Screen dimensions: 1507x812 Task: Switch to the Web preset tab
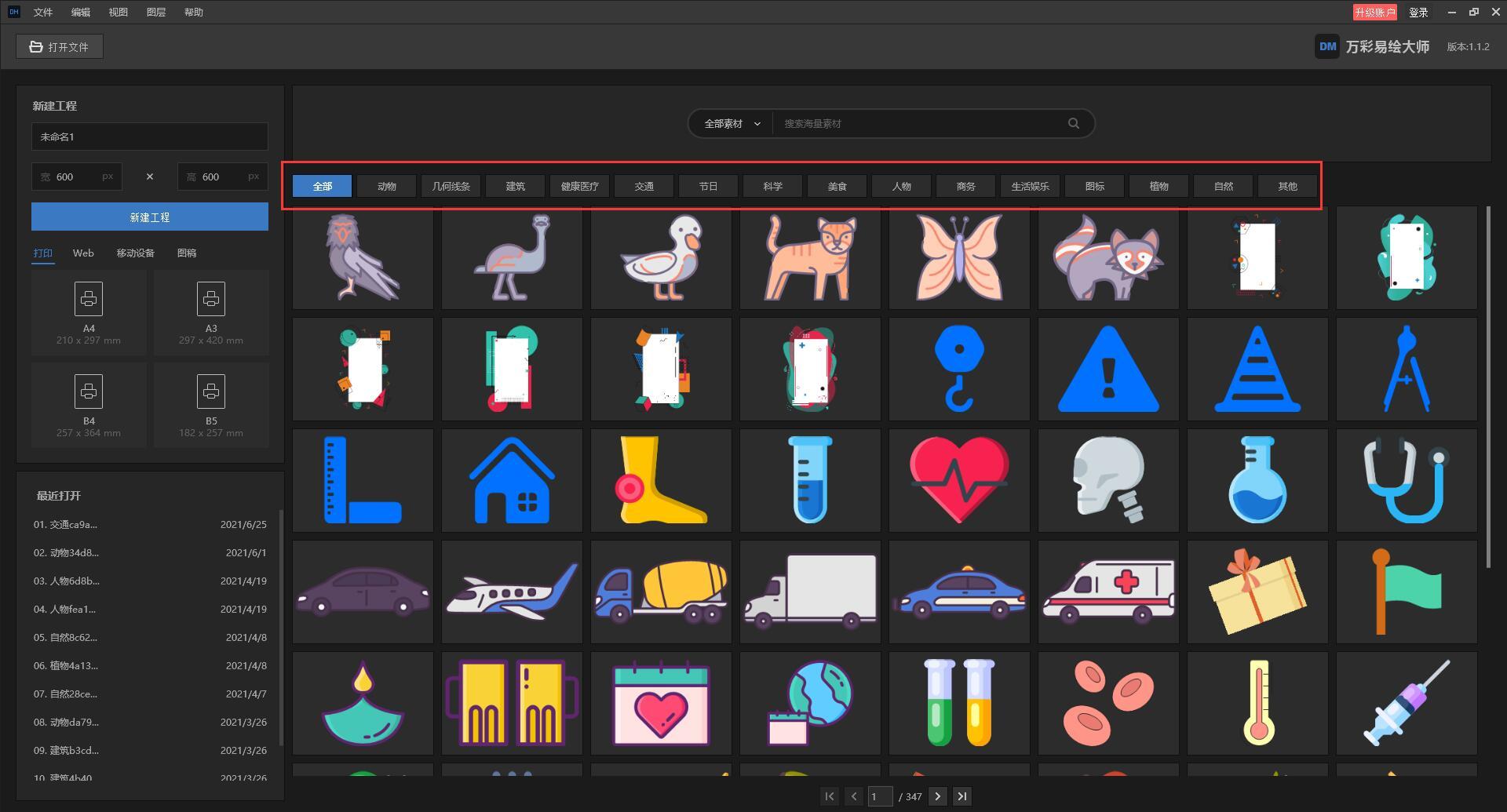coord(83,253)
